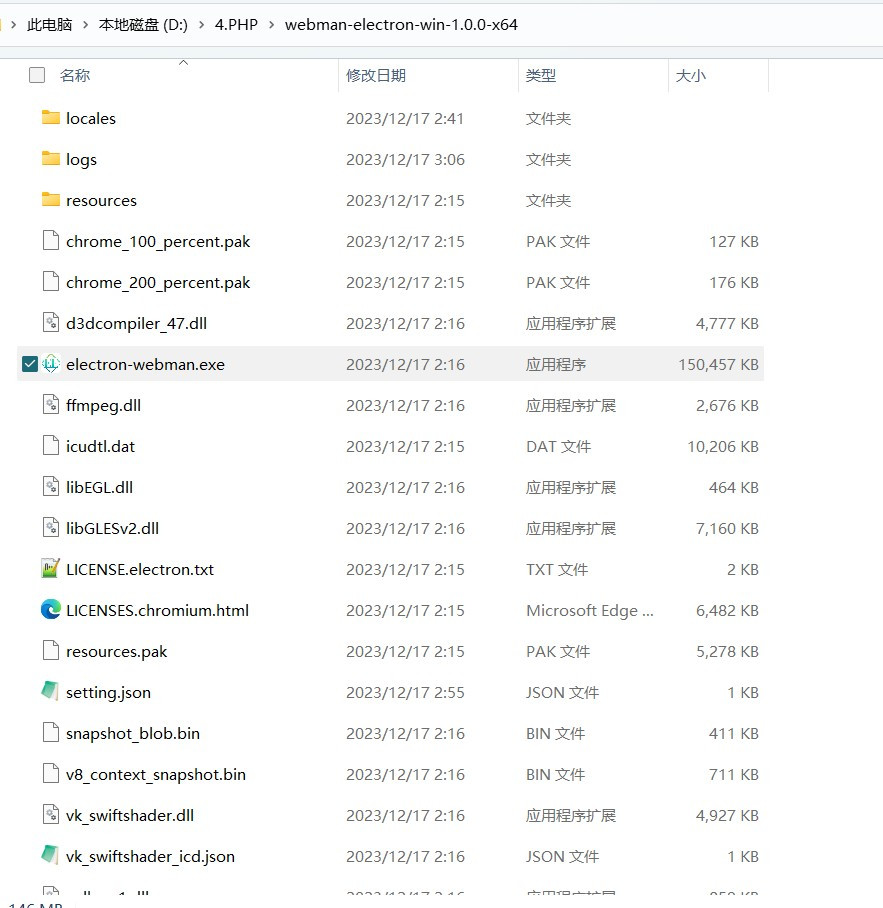The height and width of the screenshot is (908, 883).
Task: Click the electron-webman.exe application icon
Action: (x=51, y=364)
